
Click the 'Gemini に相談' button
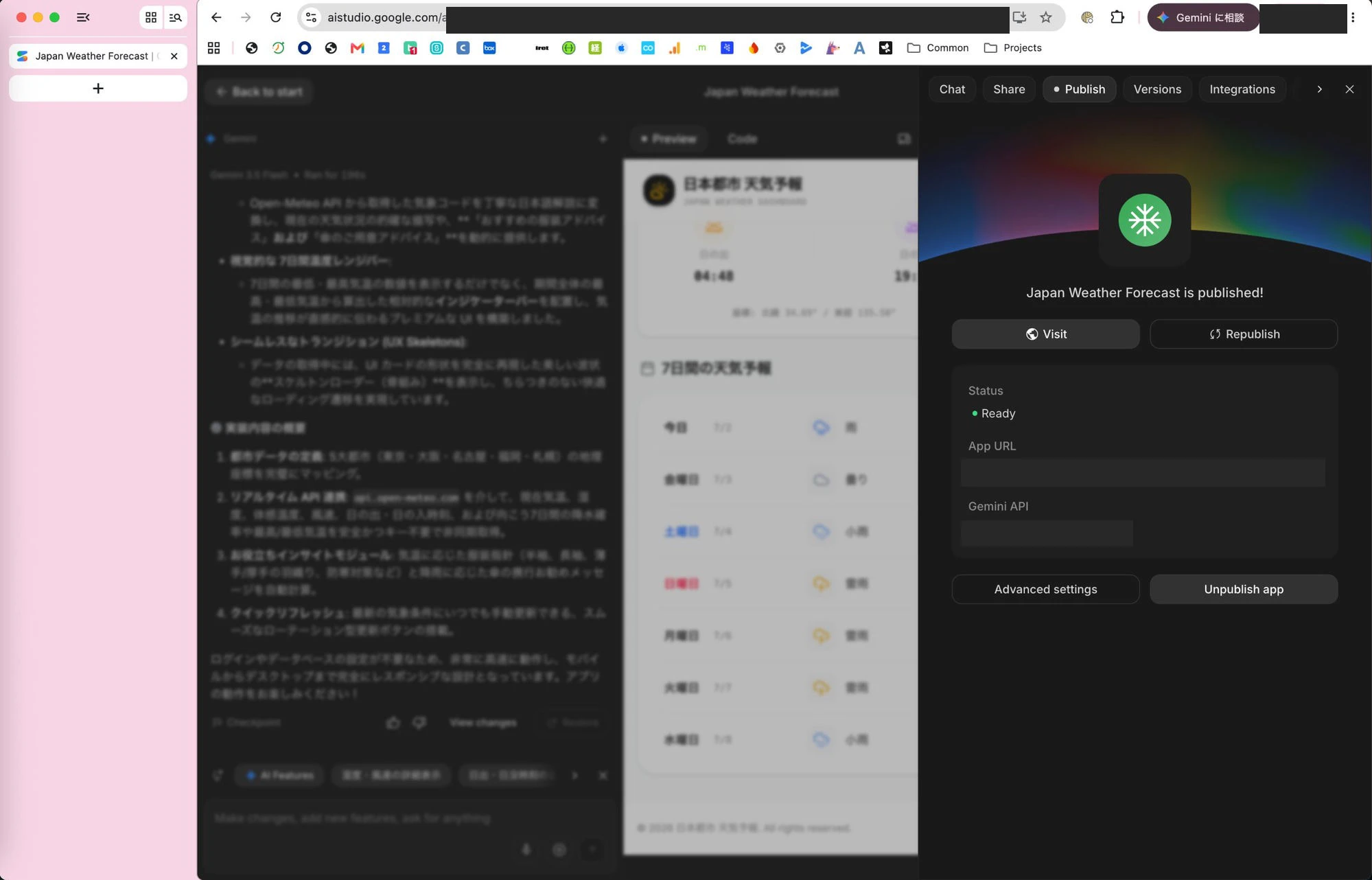pyautogui.click(x=1202, y=18)
